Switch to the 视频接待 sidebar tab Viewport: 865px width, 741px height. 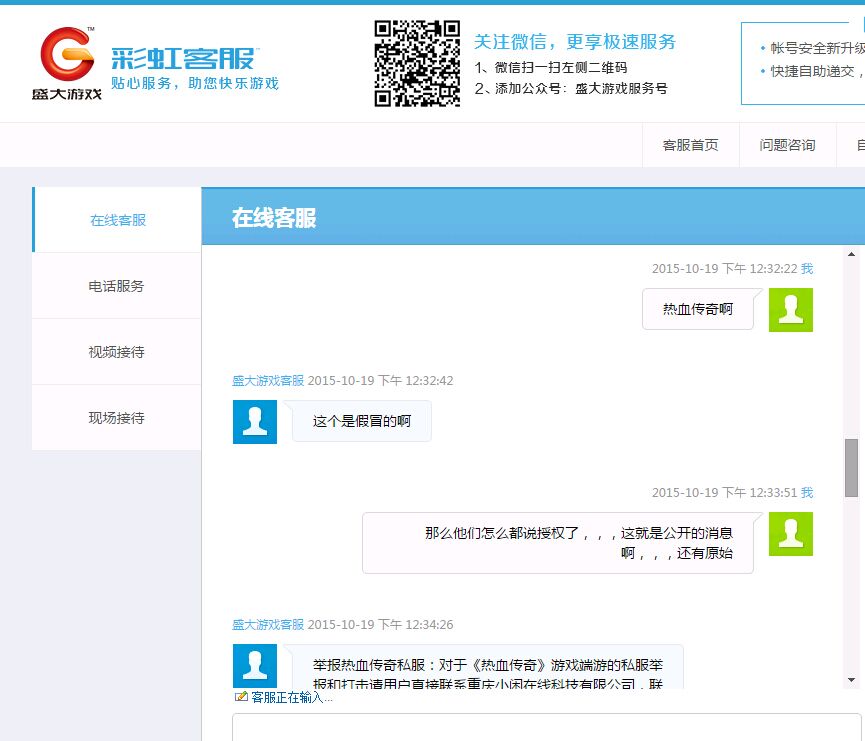click(117, 352)
